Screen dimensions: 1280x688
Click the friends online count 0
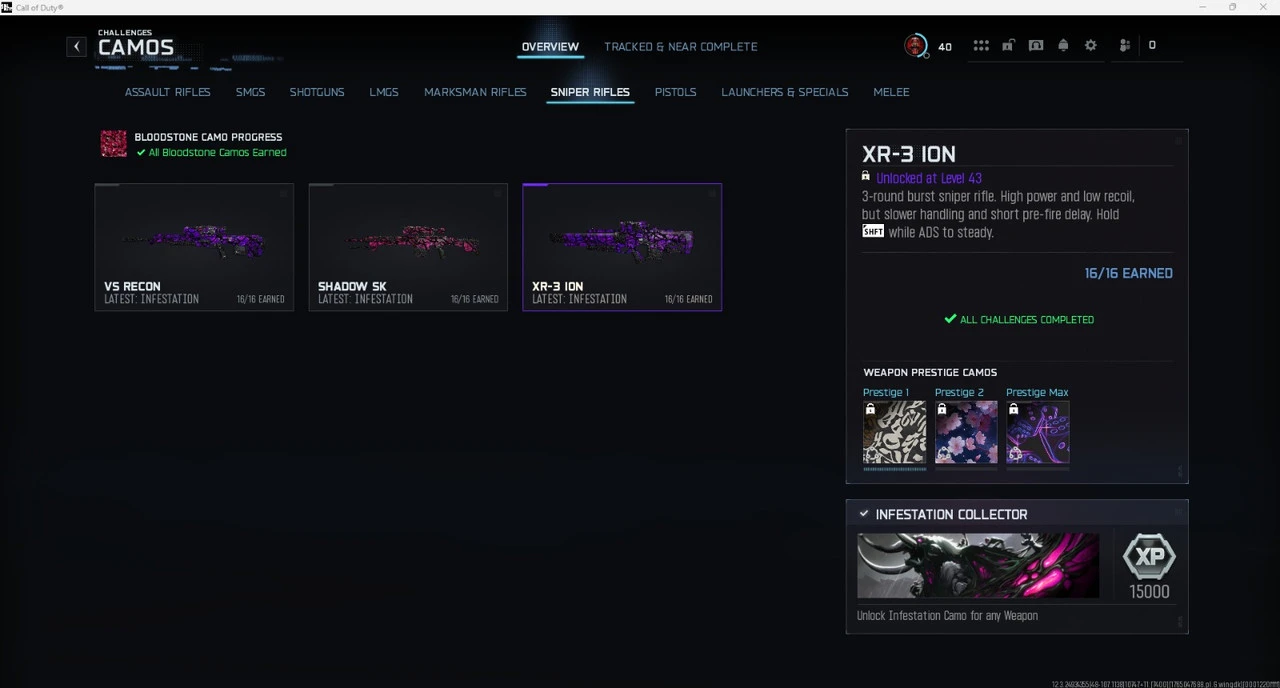point(1152,46)
